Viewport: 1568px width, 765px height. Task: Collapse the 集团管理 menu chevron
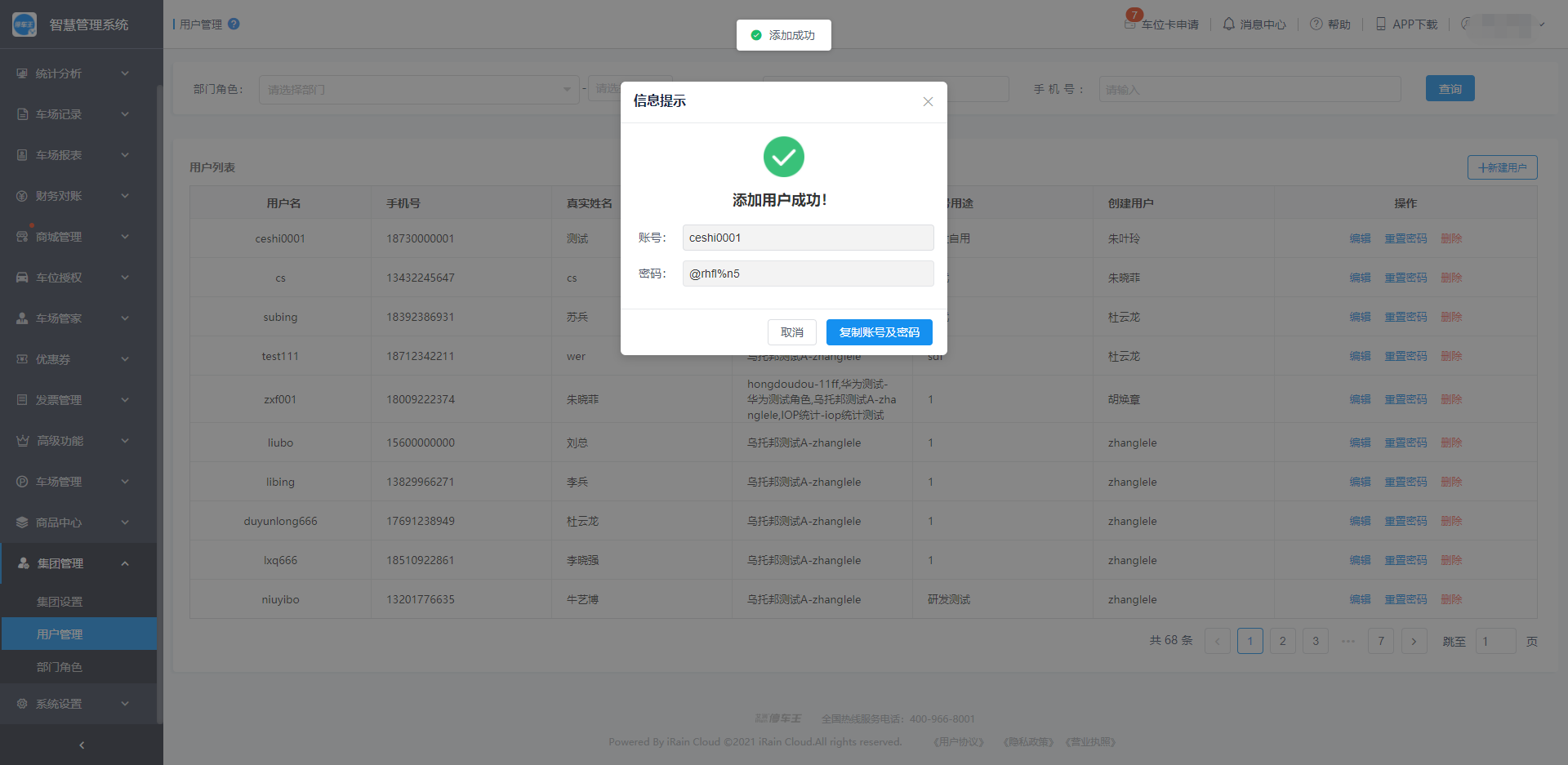click(125, 563)
